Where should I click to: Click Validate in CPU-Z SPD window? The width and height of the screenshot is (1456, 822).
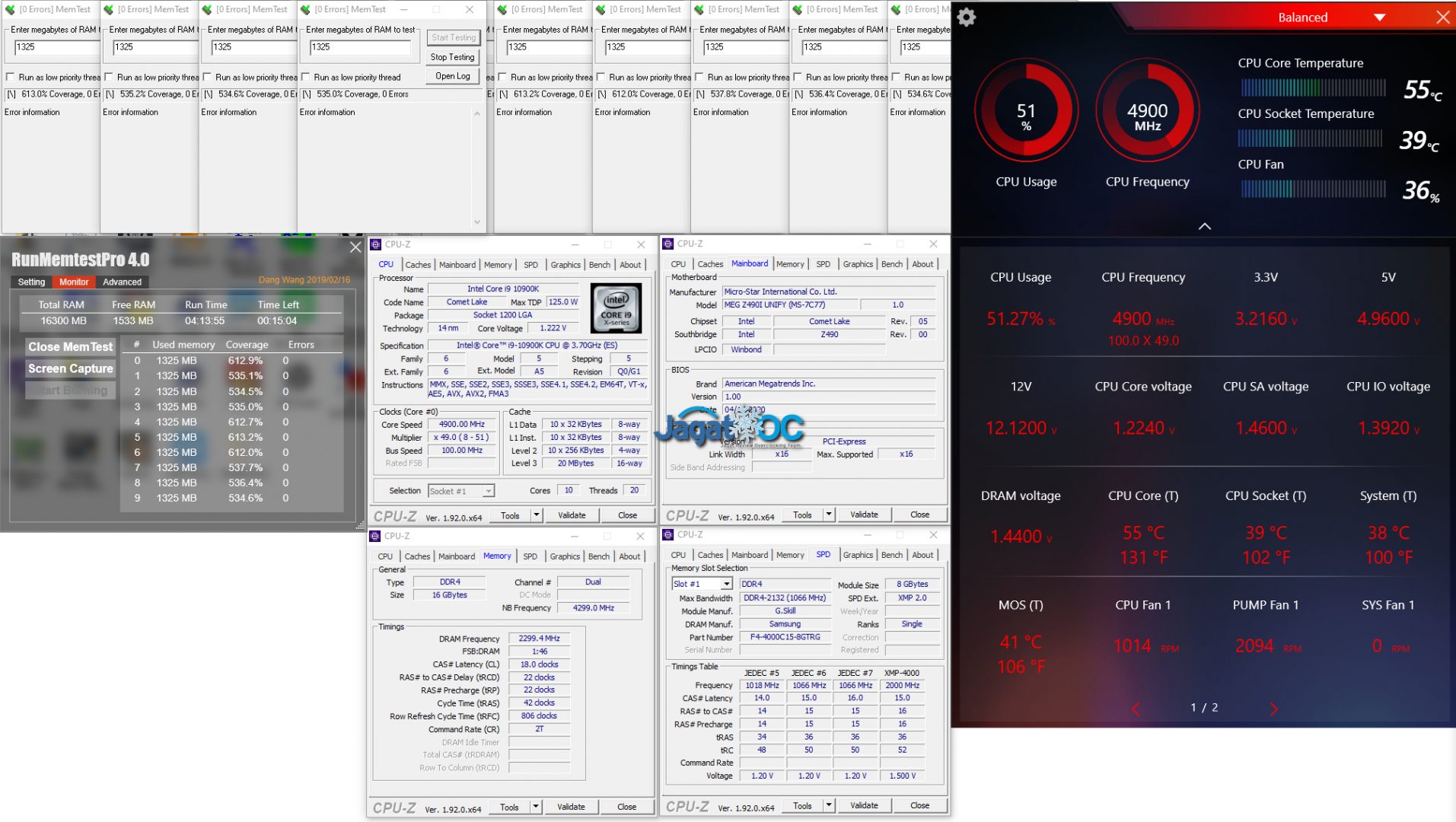click(864, 805)
